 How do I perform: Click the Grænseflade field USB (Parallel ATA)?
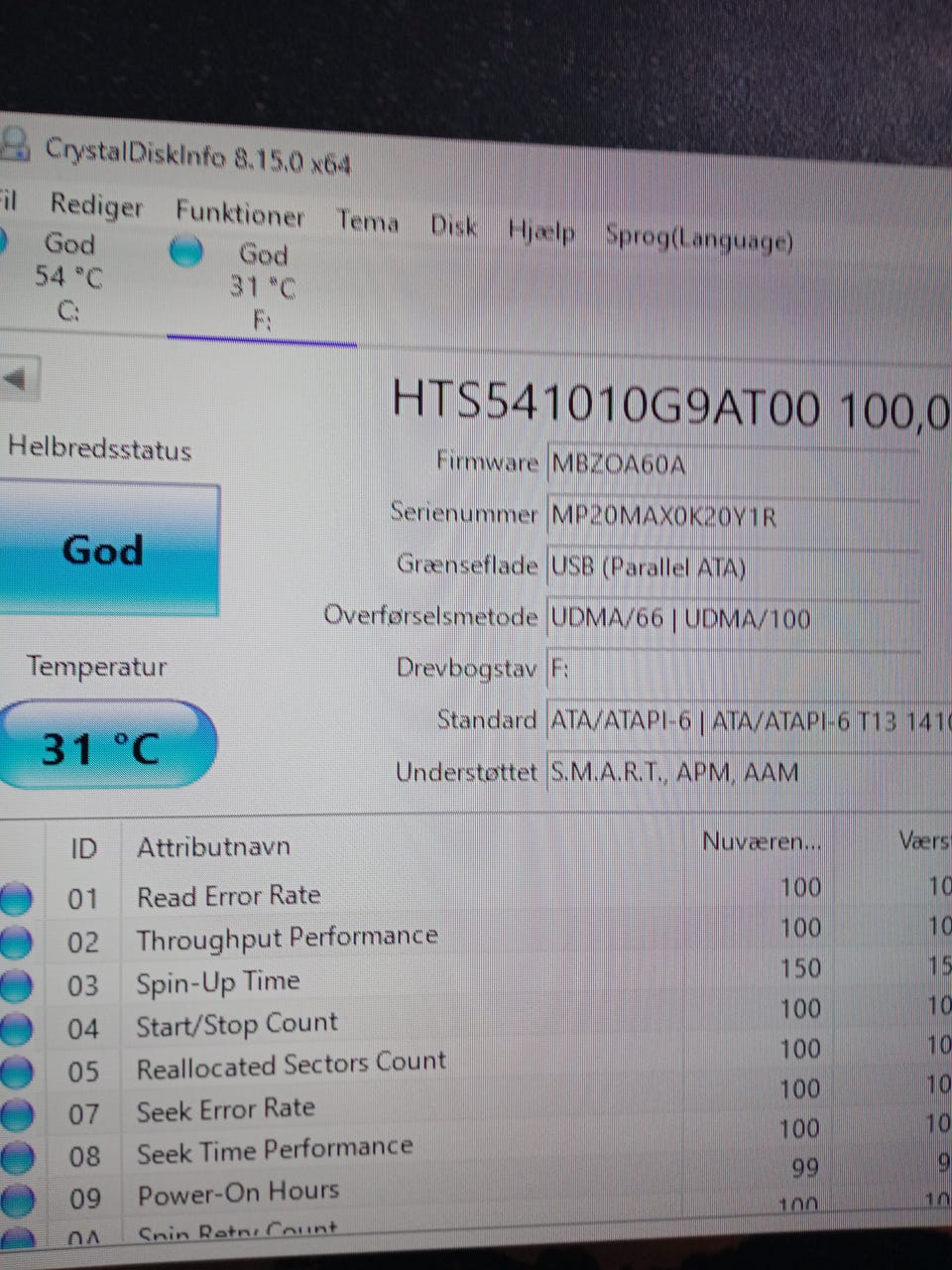(733, 567)
